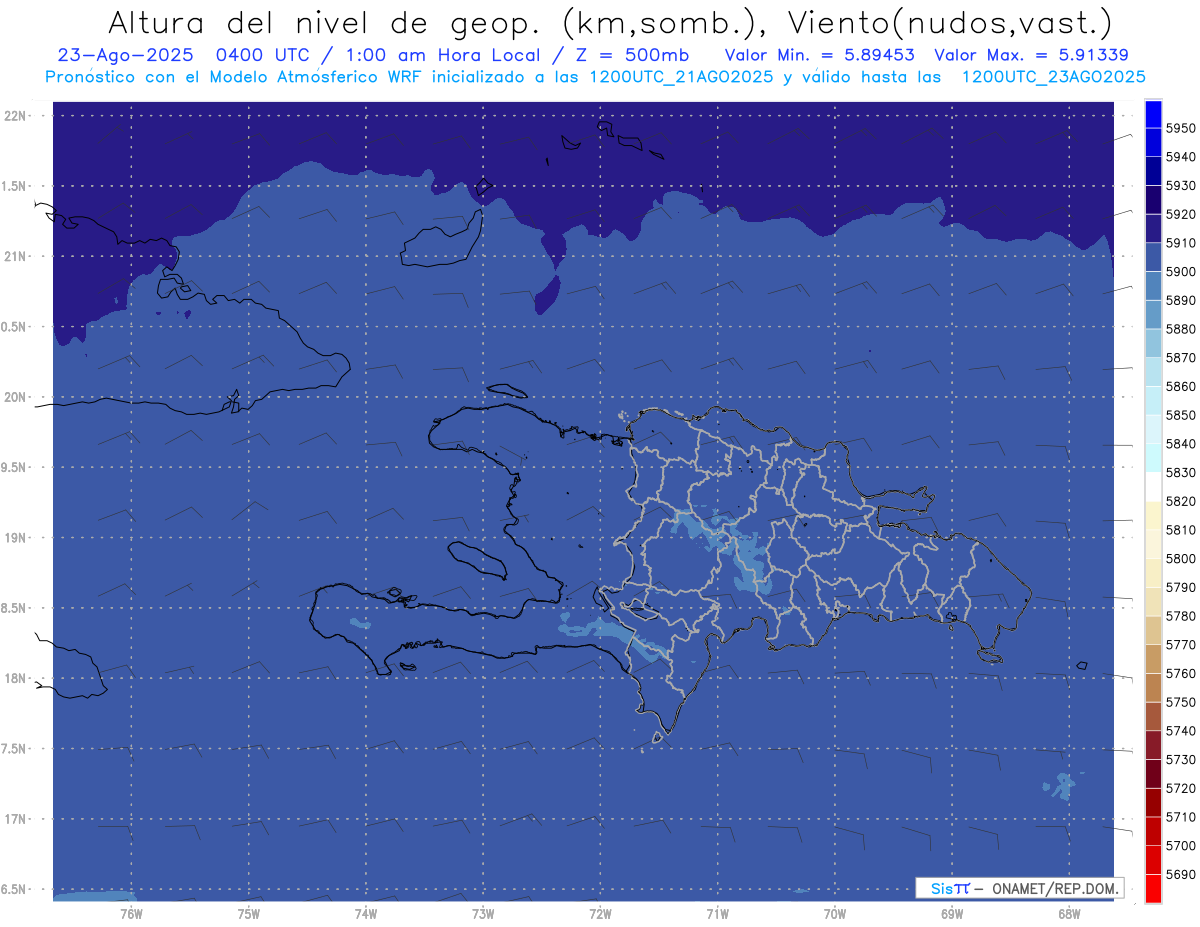
Task: Click the light-blue patch in the sea near 68W
Action: coord(1062,787)
